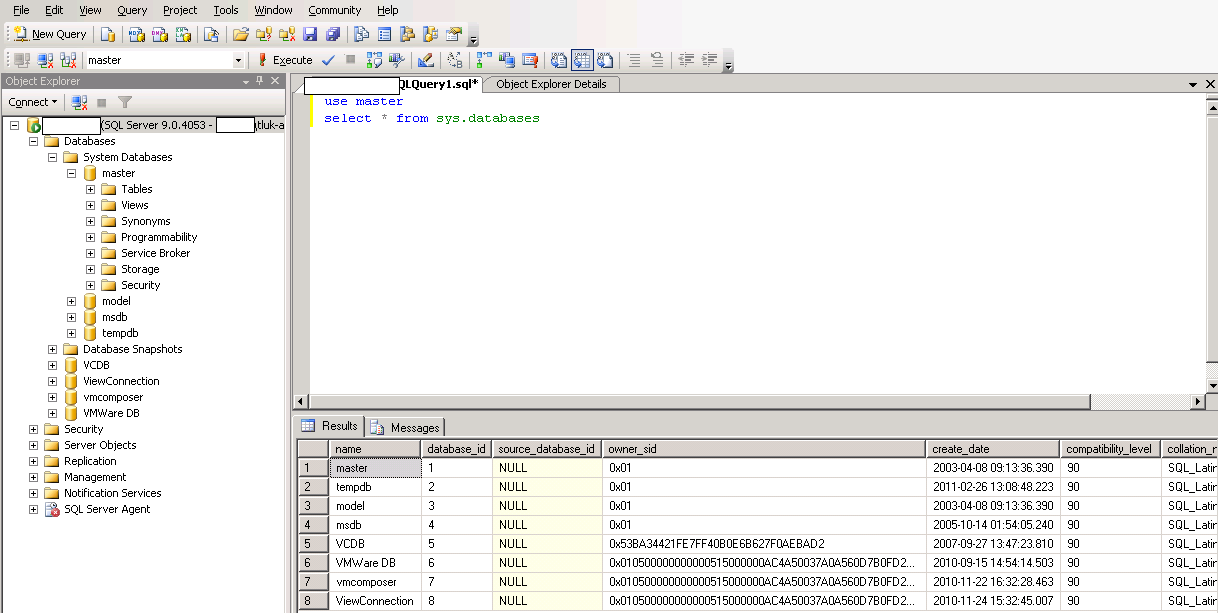
Task: Click the query editor horizontal scrollbar
Action: (700, 402)
